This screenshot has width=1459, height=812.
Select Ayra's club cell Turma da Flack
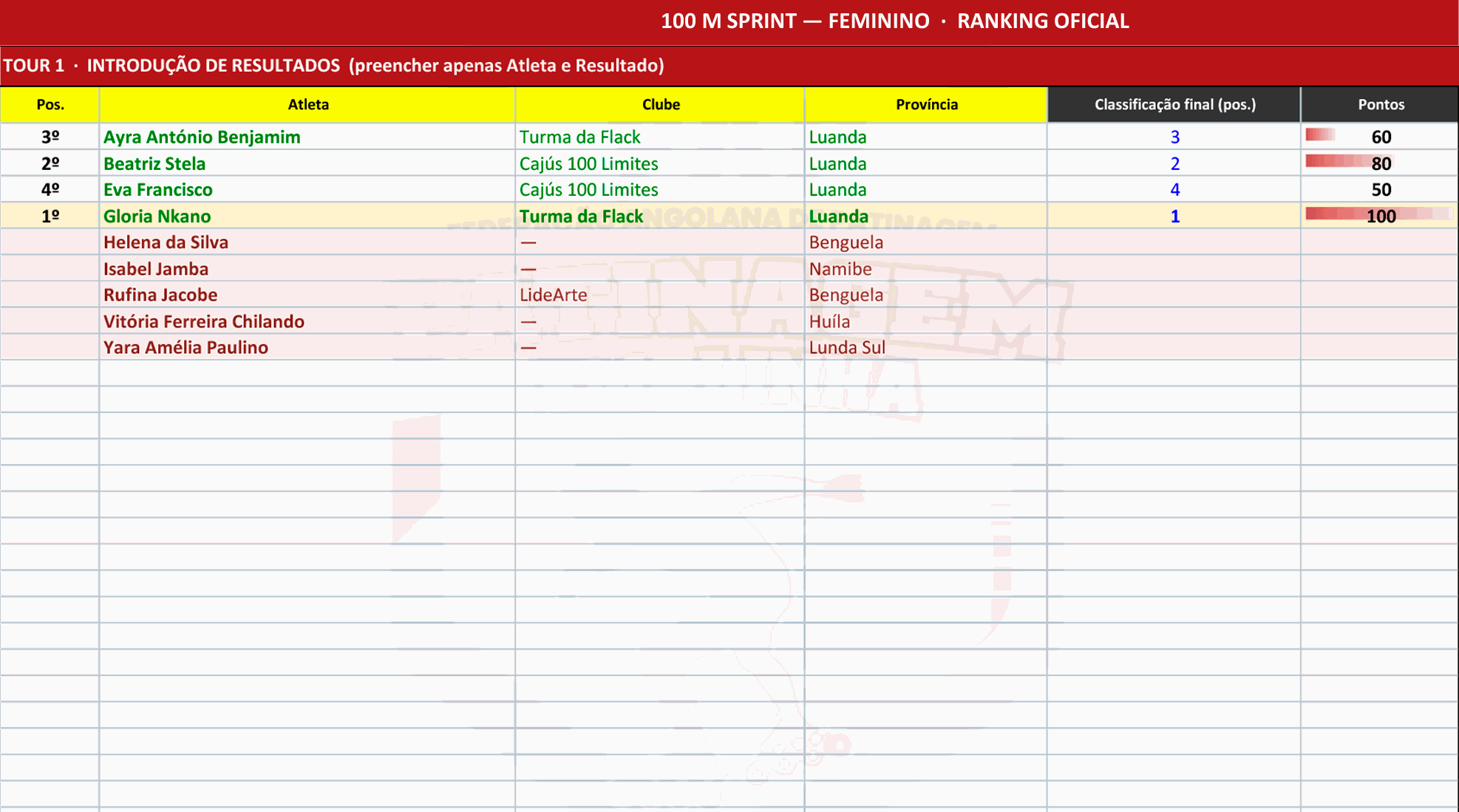[660, 137]
